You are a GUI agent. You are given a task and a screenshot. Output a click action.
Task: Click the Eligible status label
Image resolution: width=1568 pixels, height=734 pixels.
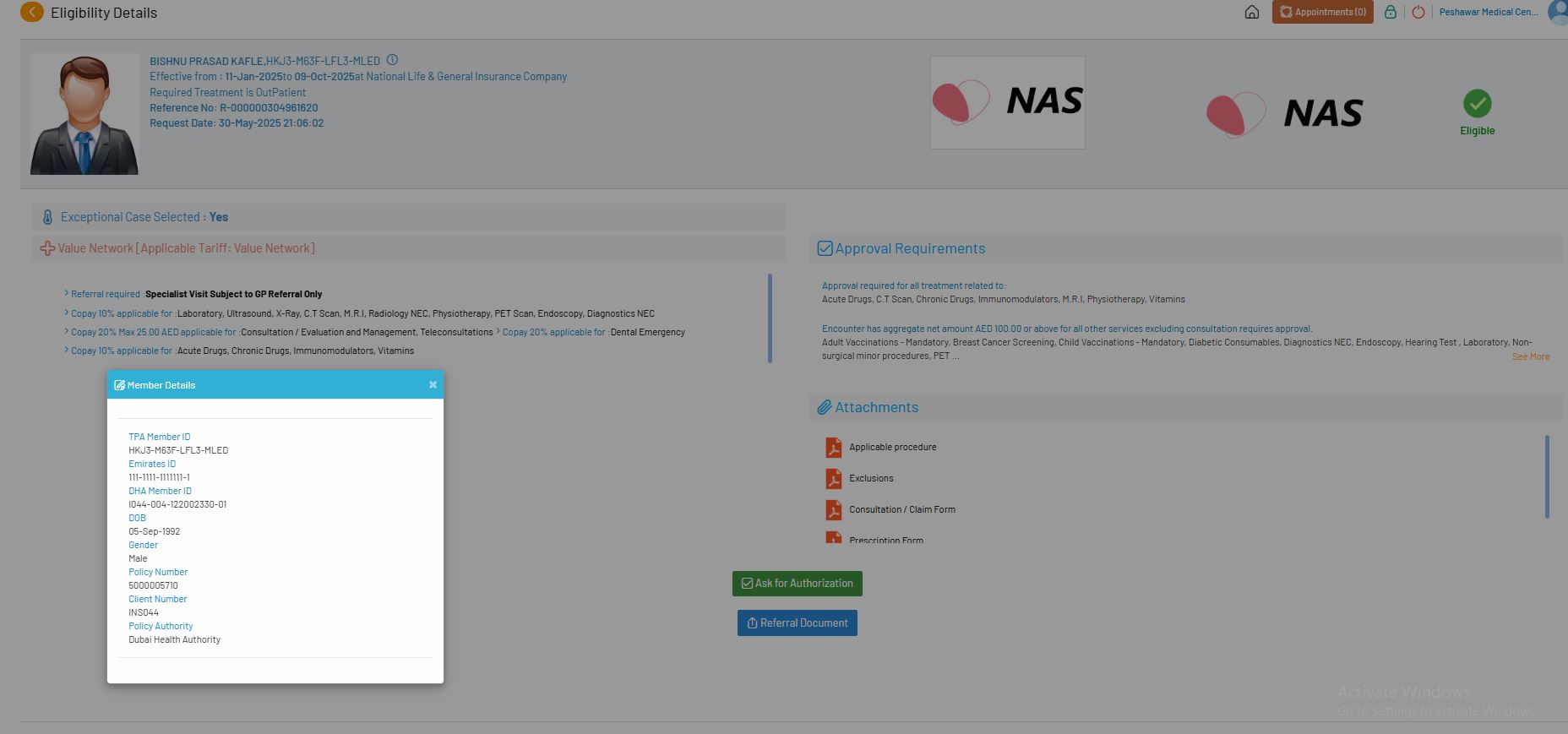(x=1478, y=131)
